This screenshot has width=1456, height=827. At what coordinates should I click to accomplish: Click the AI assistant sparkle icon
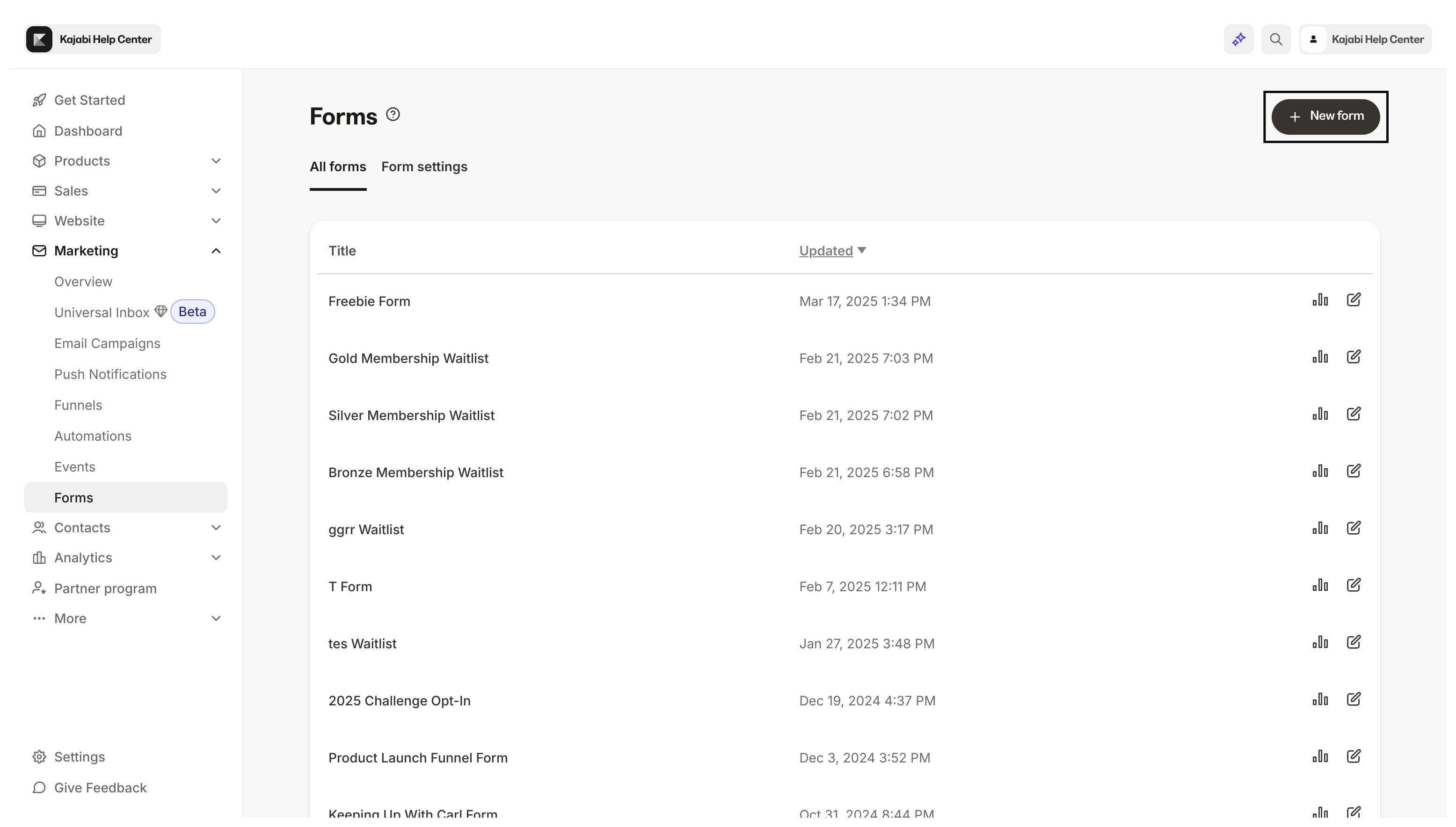tap(1238, 39)
